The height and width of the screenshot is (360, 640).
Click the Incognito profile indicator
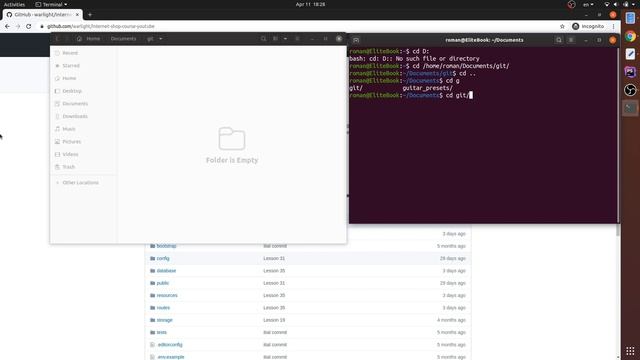[x=588, y=26]
